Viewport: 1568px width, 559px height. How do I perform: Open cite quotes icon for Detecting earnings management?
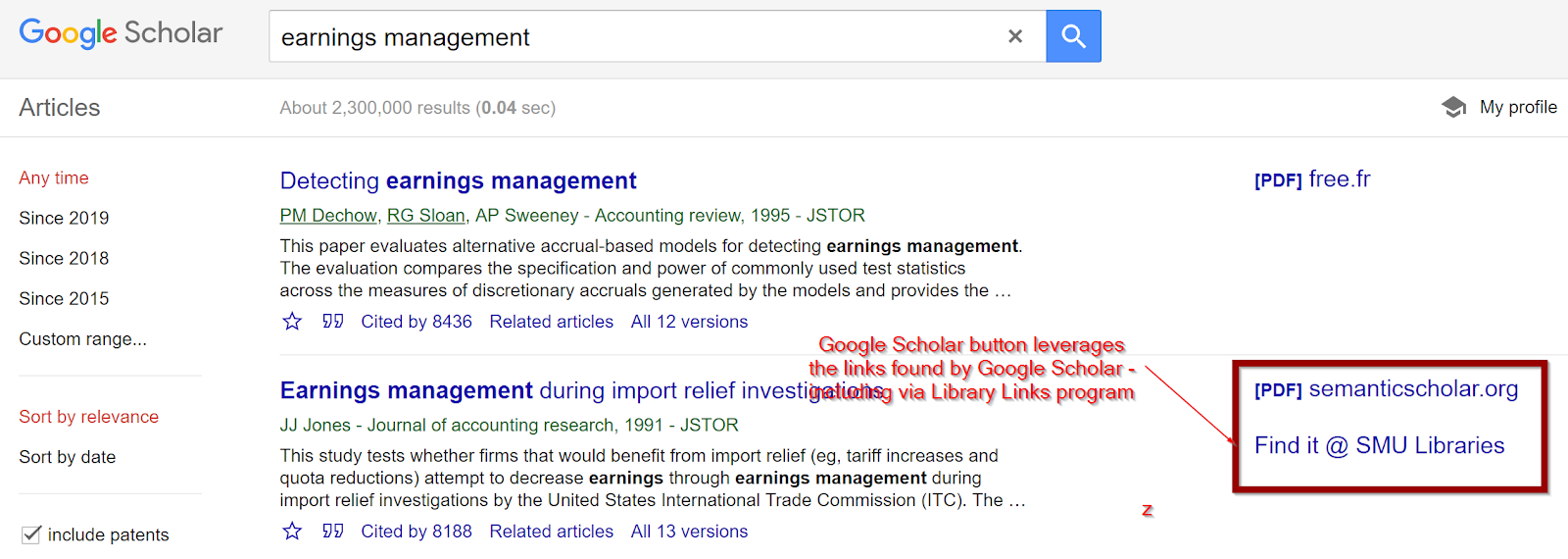click(333, 321)
